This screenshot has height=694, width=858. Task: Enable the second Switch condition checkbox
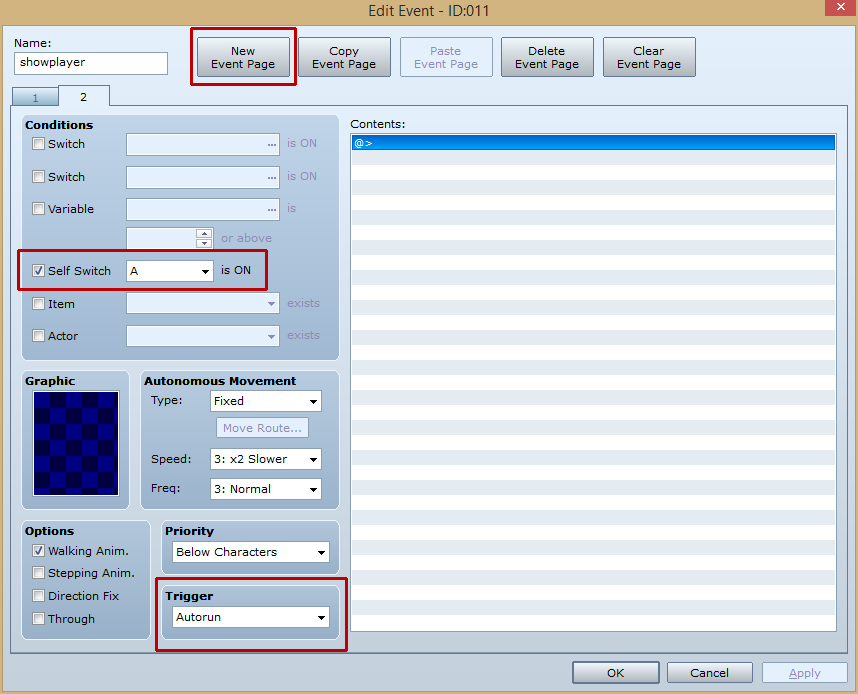click(x=38, y=177)
